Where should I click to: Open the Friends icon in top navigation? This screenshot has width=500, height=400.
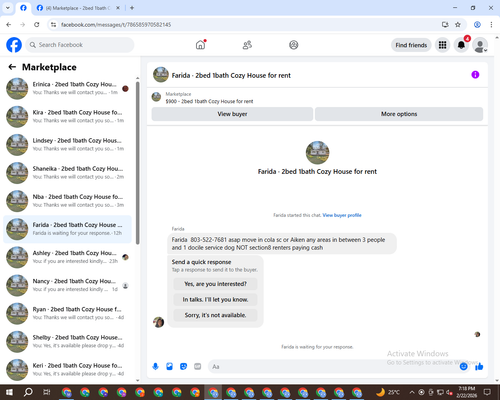[x=247, y=45]
